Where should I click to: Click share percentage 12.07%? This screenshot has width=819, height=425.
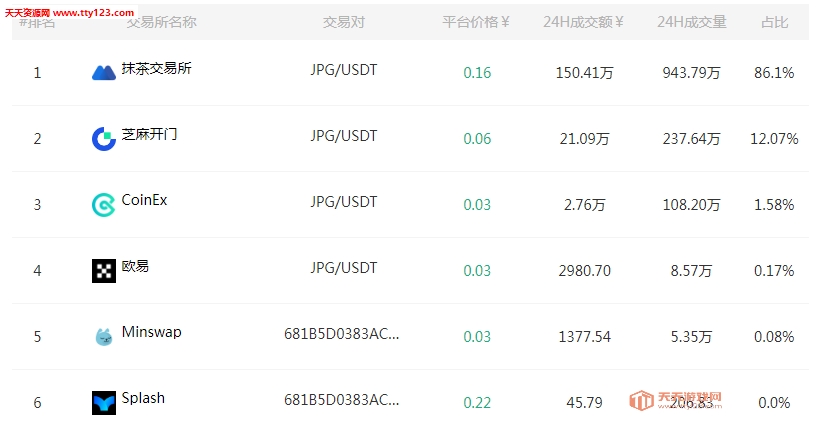[x=774, y=139]
